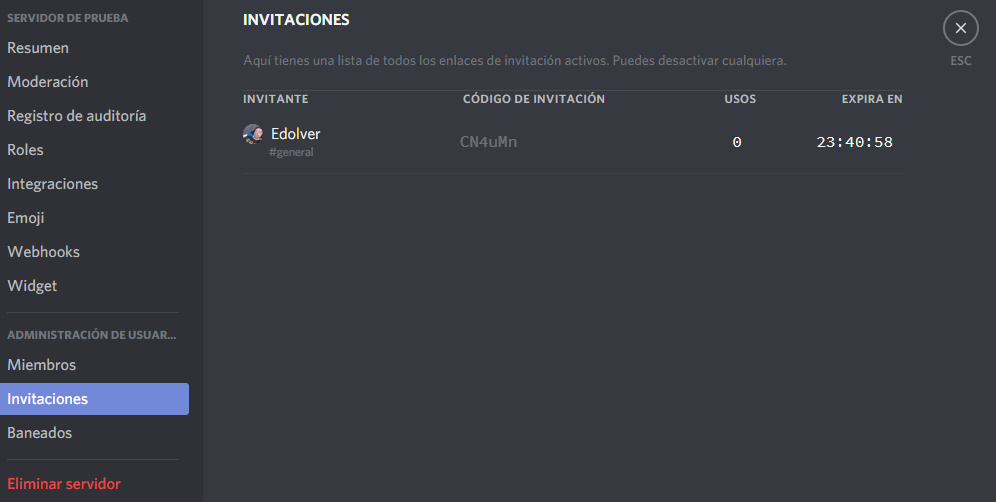Open the Resumen settings page
The height and width of the screenshot is (502, 996).
click(38, 48)
